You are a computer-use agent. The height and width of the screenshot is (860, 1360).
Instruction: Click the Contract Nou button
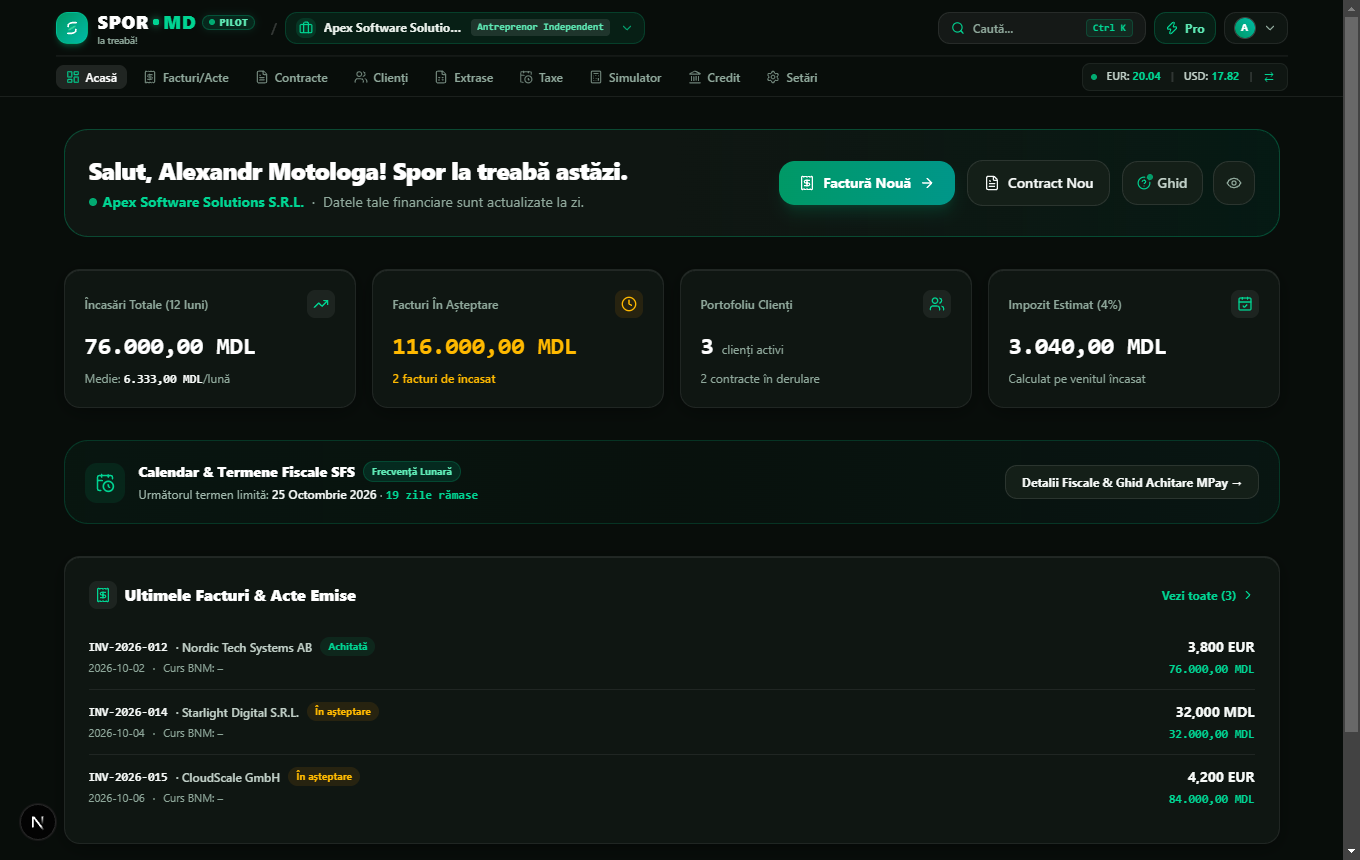tap(1038, 183)
